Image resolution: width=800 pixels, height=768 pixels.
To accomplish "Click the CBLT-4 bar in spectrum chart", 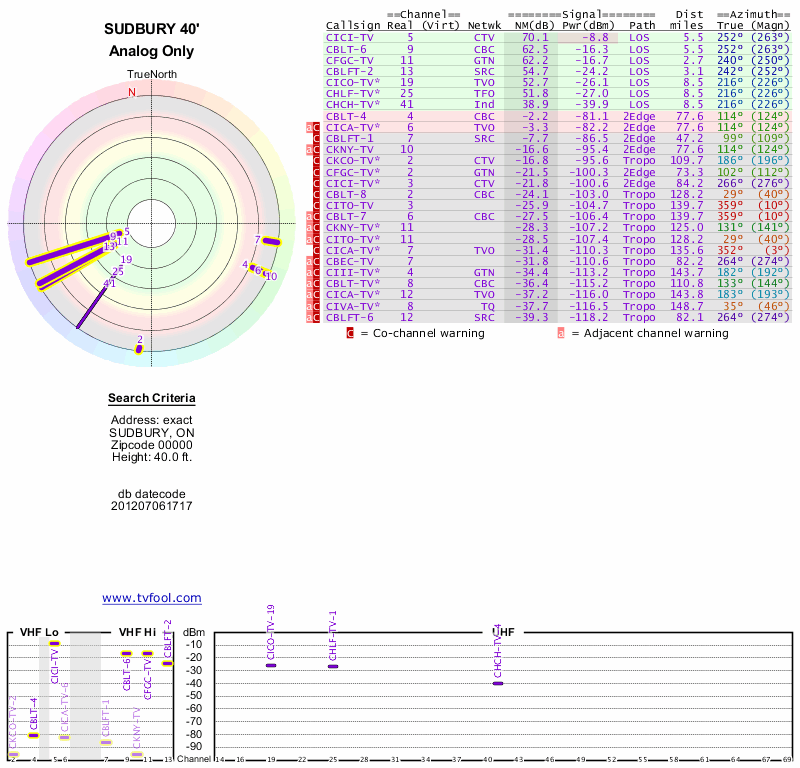I will 34,735.
